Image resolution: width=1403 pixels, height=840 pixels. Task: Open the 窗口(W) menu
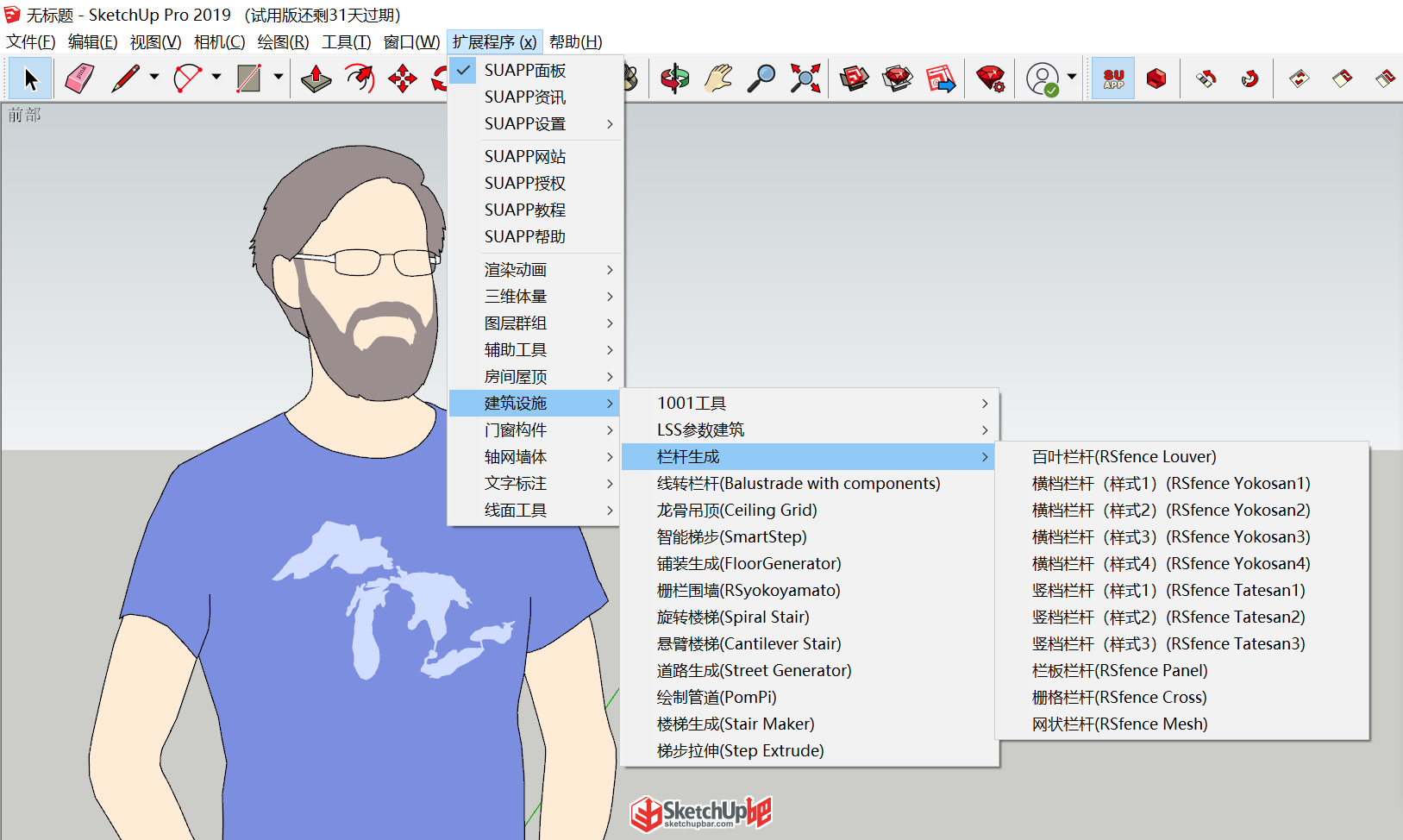tap(411, 41)
